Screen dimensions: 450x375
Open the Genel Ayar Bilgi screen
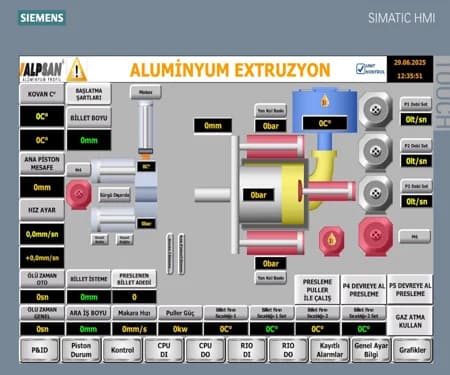click(x=371, y=350)
